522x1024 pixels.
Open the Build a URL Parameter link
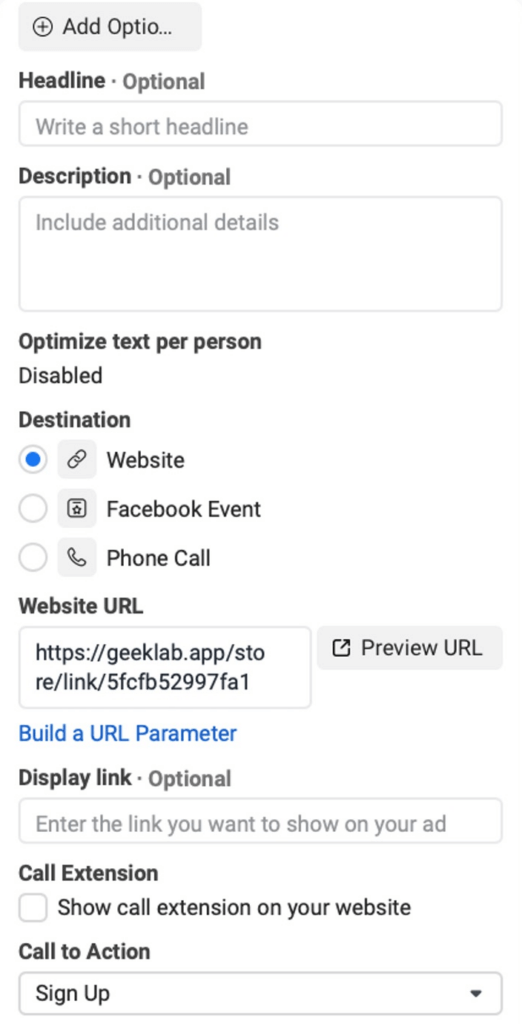[x=127, y=733]
